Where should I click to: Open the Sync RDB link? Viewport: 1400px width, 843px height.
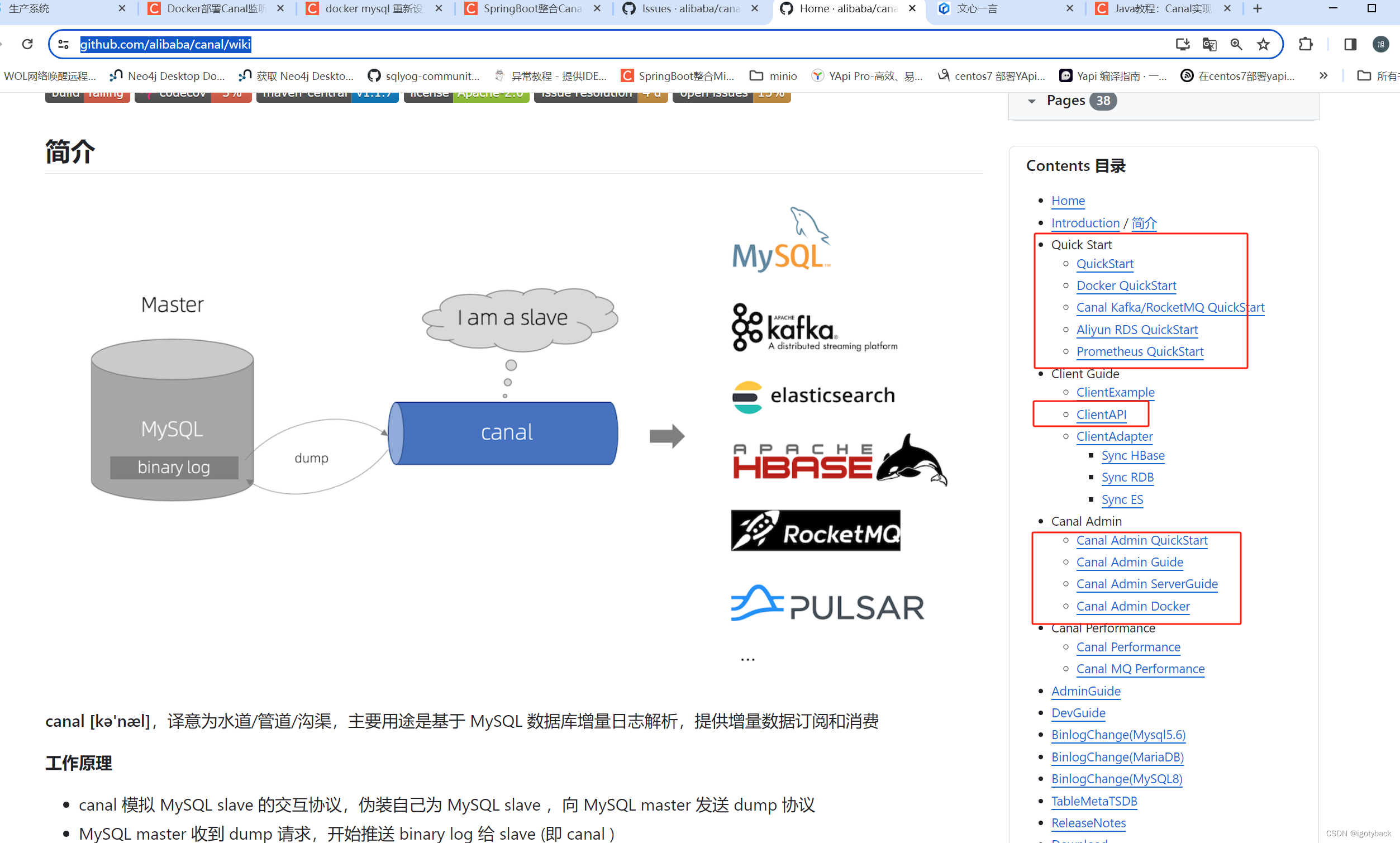(x=1127, y=477)
